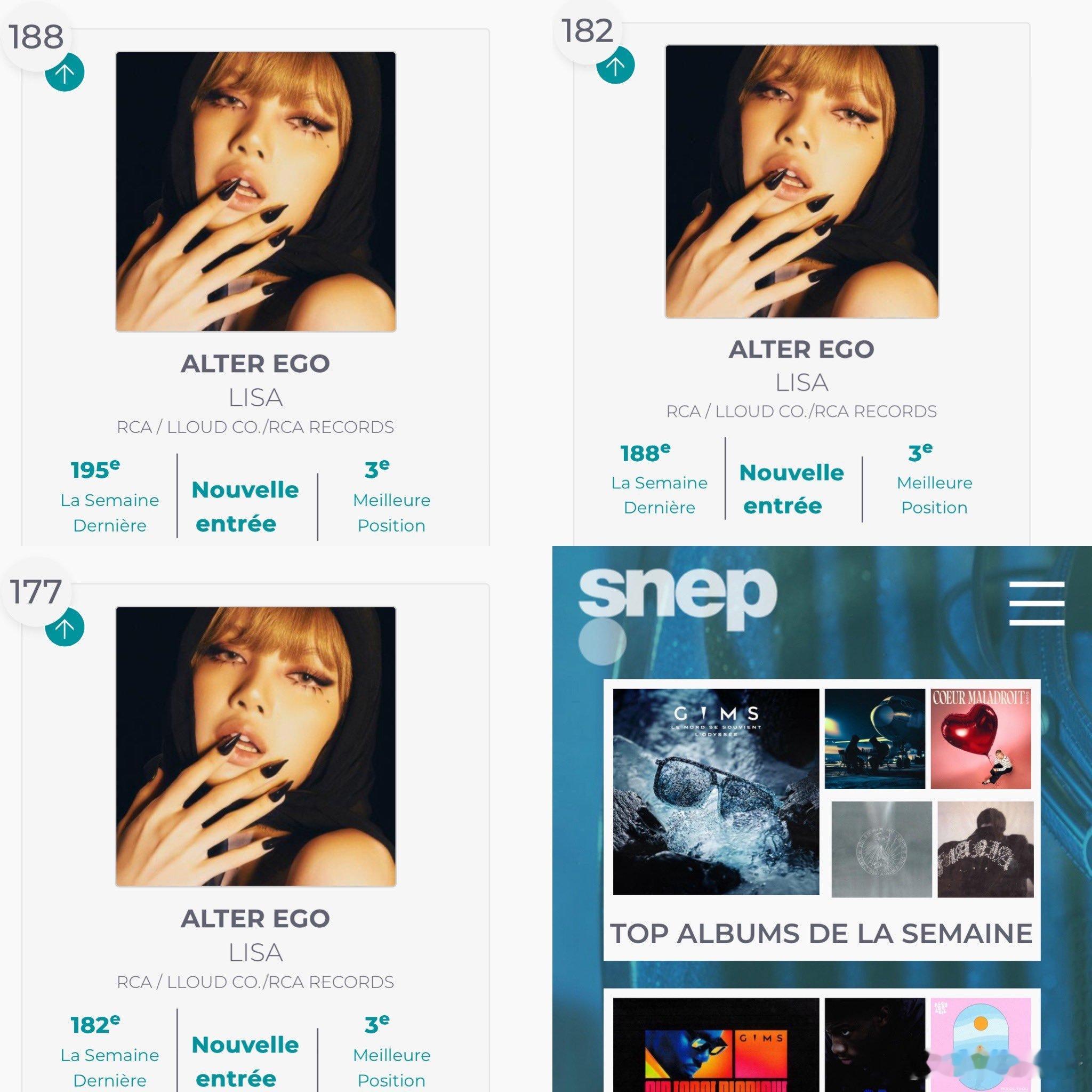Select the GIMS Le Nord Se Souvient album cover
This screenshot has height=1092, width=1092.
[716, 791]
